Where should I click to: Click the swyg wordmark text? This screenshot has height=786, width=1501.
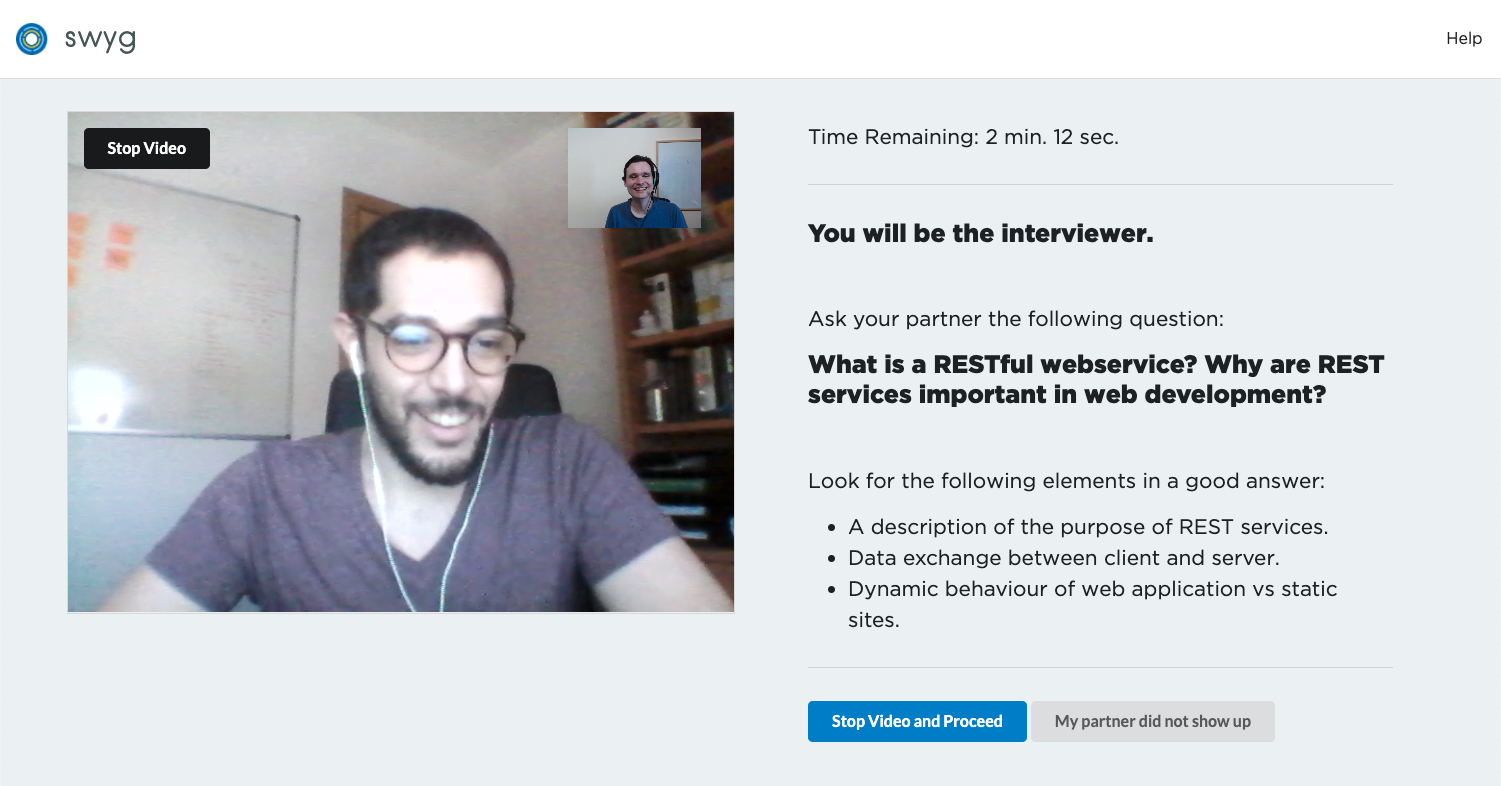(x=100, y=40)
